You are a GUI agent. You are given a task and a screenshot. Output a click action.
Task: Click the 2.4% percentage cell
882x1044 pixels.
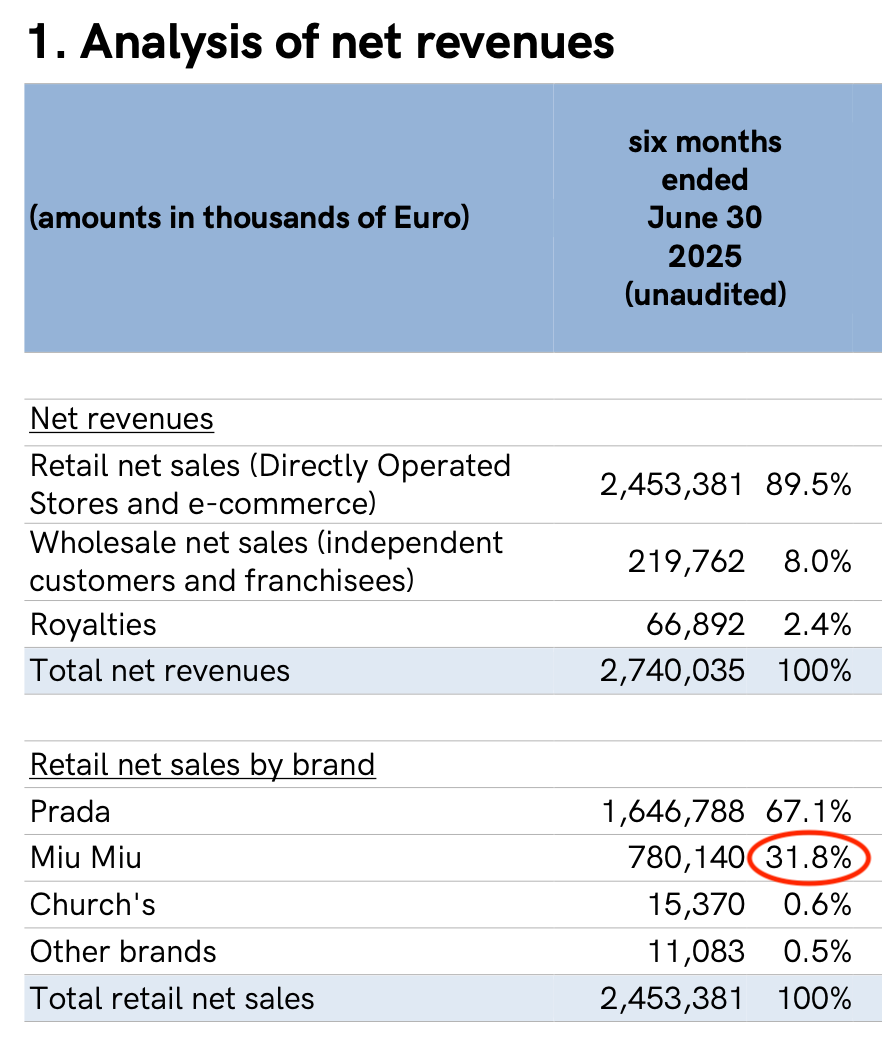(817, 625)
